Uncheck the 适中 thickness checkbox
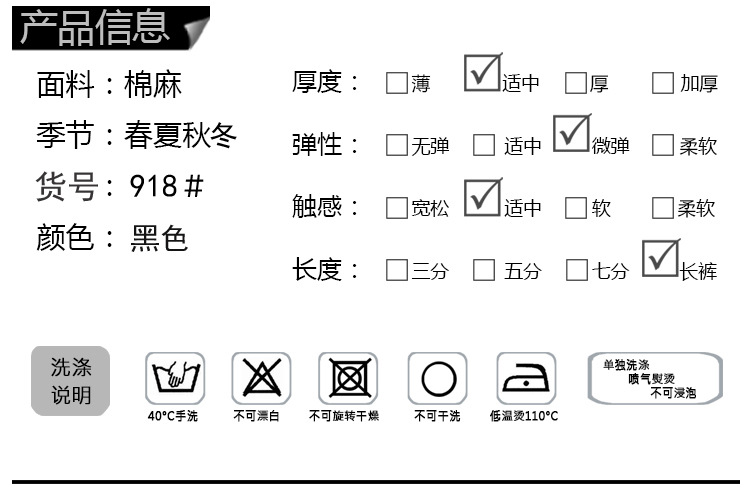The height and width of the screenshot is (493, 750). tap(482, 74)
